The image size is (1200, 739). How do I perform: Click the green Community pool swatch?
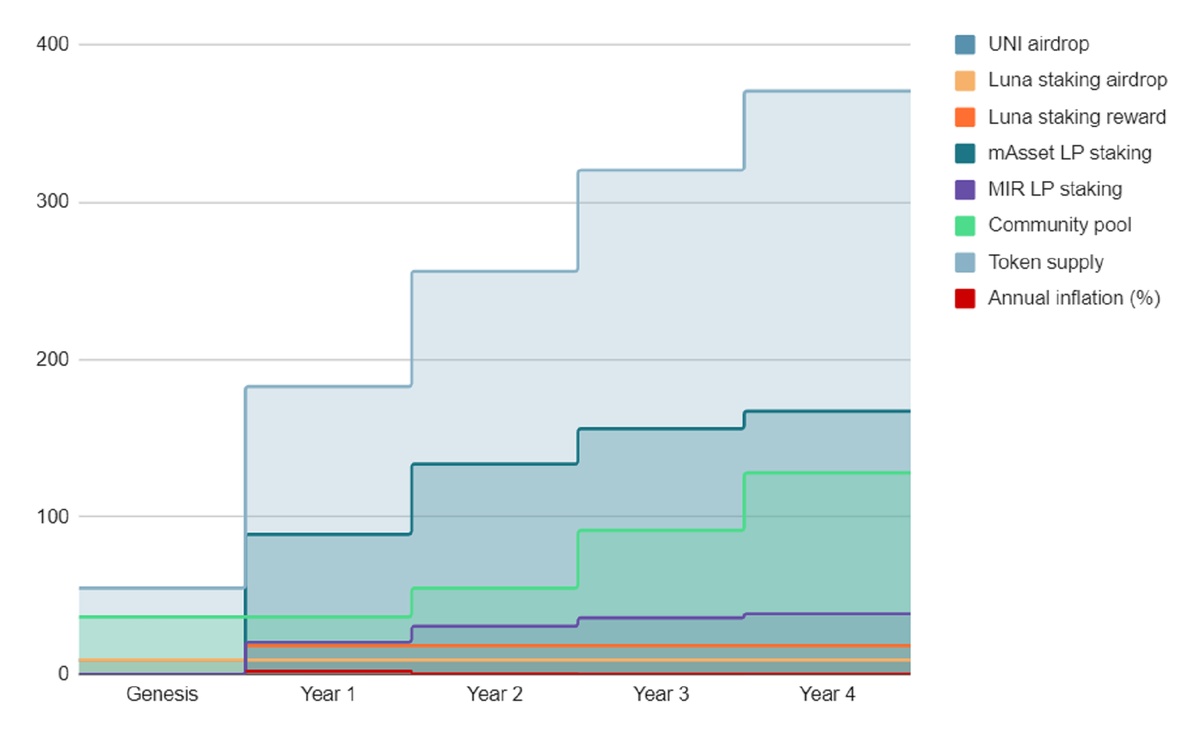965,226
